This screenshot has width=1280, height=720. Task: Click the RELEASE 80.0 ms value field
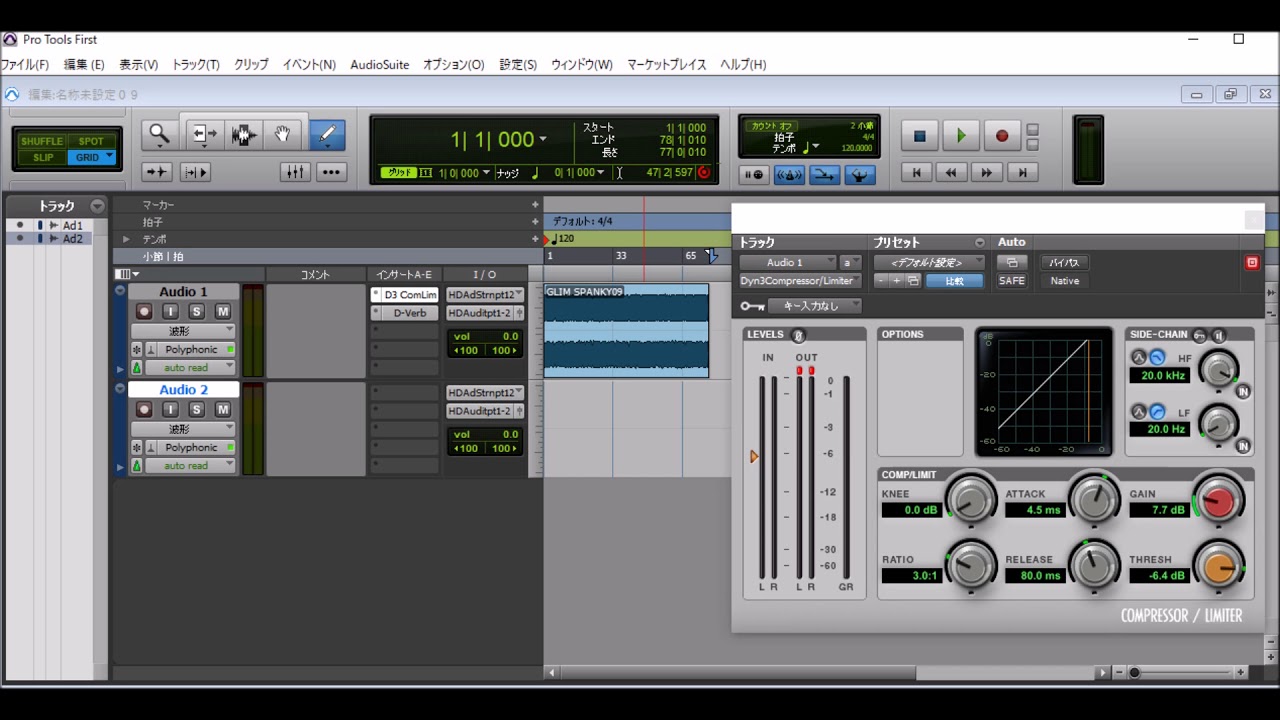click(x=1033, y=576)
